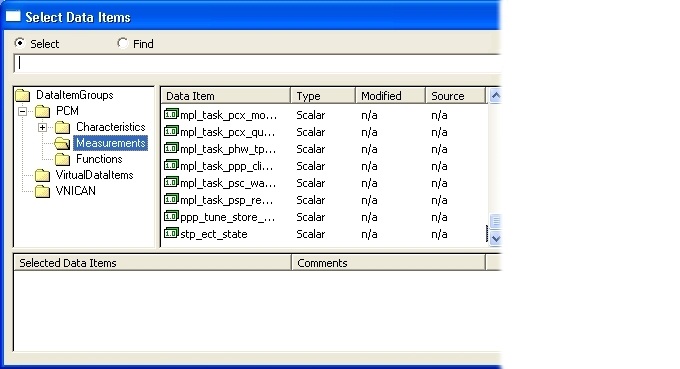680x369 pixels.
Task: Click the VNICAN folder icon
Action: 42,192
